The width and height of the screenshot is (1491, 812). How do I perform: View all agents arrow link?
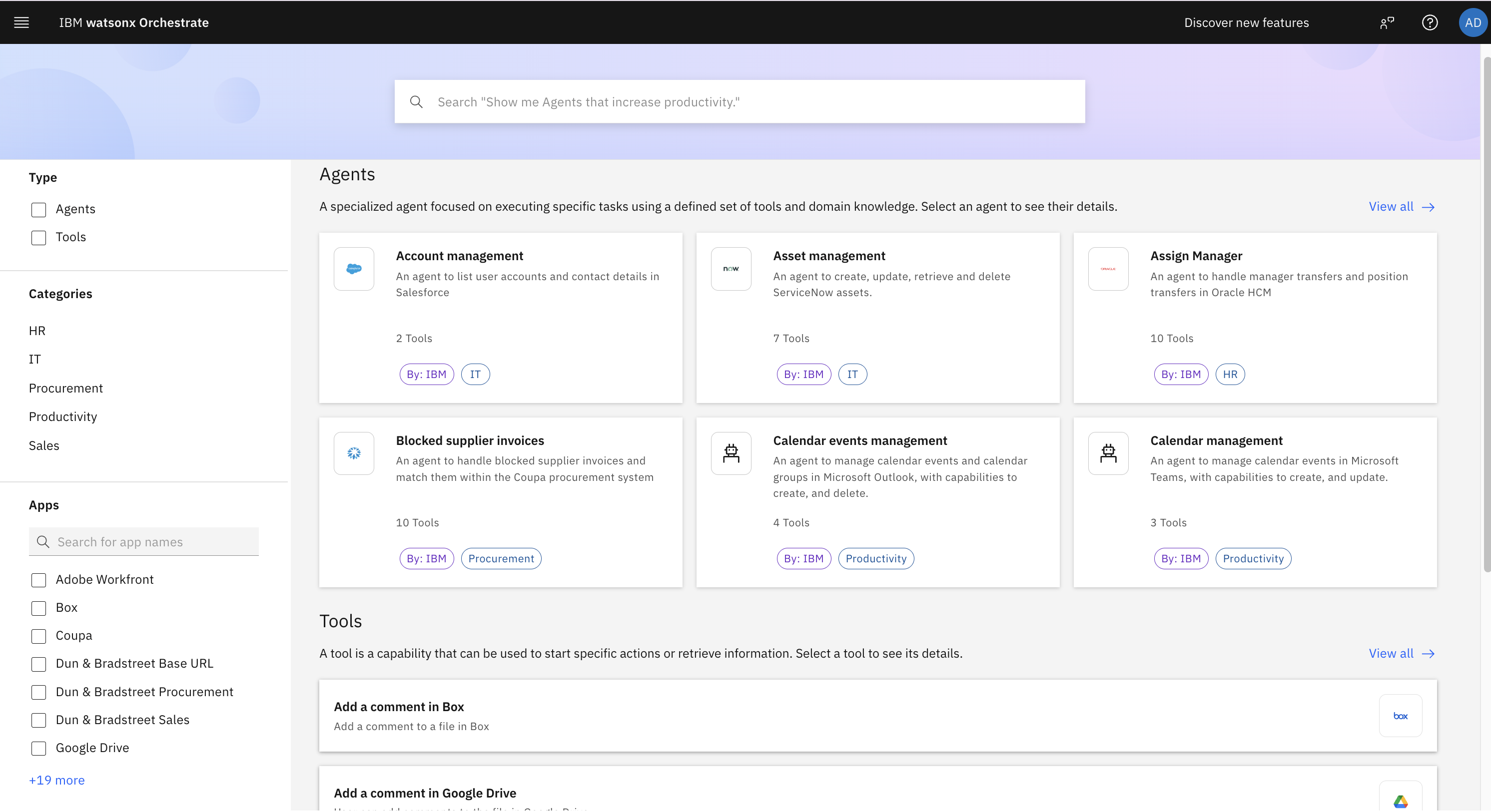[x=1401, y=207]
